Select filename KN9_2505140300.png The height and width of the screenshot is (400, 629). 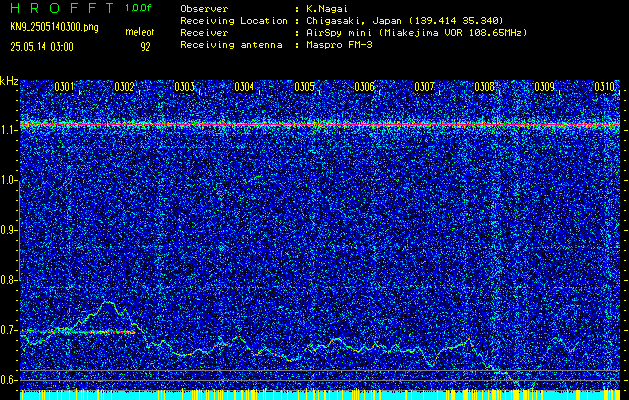[x=54, y=27]
